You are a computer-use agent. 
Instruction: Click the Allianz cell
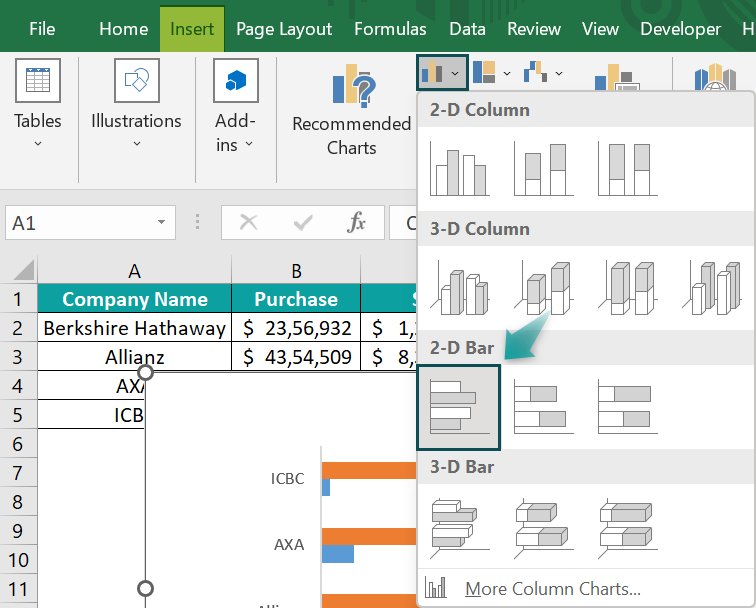[135, 357]
